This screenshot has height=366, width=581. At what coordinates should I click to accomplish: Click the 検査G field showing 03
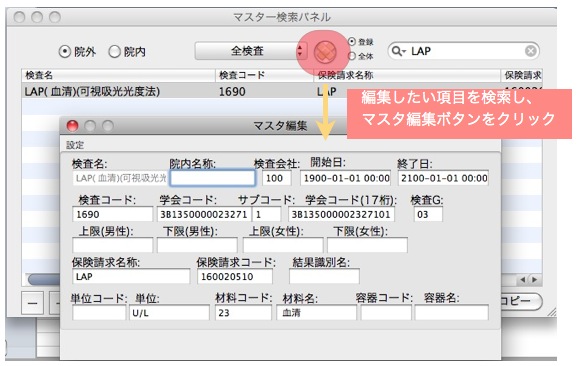pyautogui.click(x=428, y=214)
